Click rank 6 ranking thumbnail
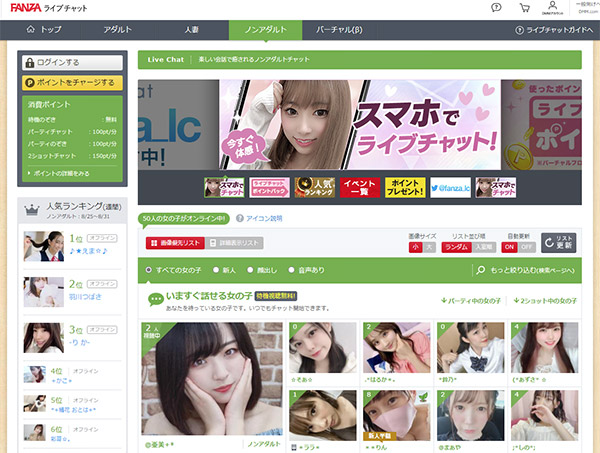The height and width of the screenshot is (453, 600). (35, 432)
